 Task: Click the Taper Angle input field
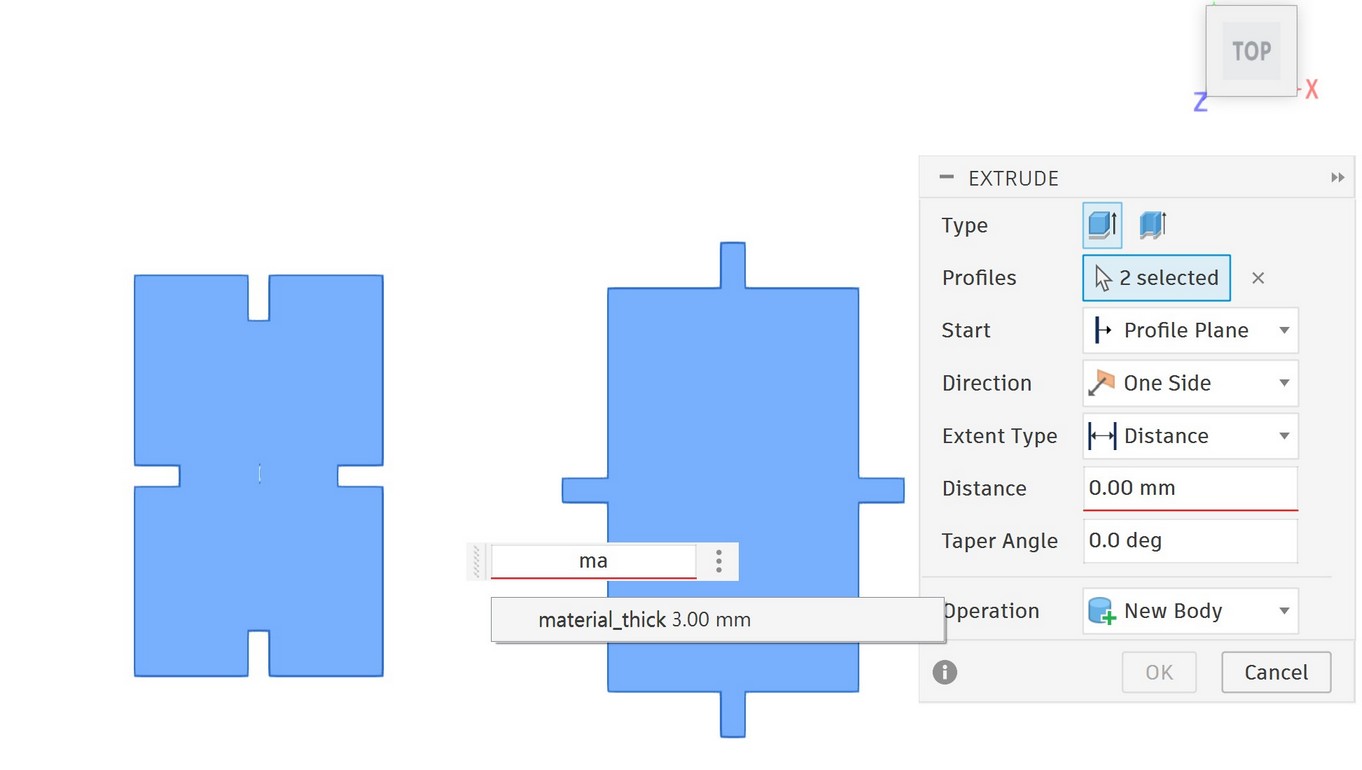point(1190,541)
